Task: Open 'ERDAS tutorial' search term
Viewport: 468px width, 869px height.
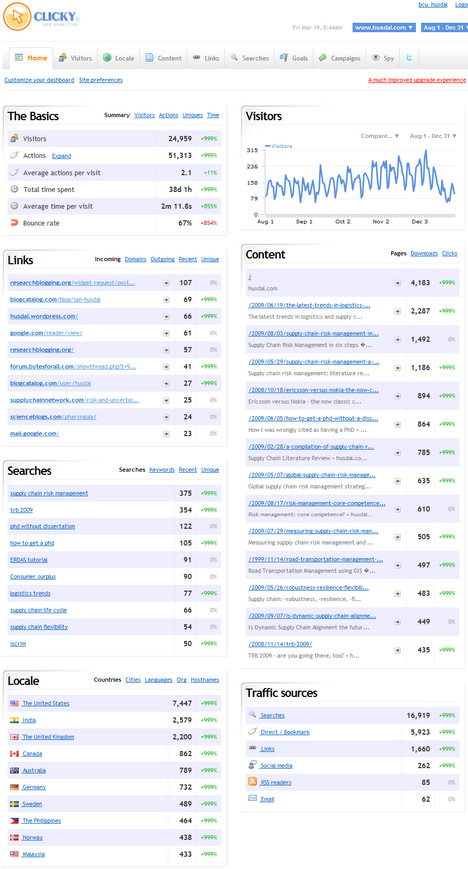Action: [29, 560]
